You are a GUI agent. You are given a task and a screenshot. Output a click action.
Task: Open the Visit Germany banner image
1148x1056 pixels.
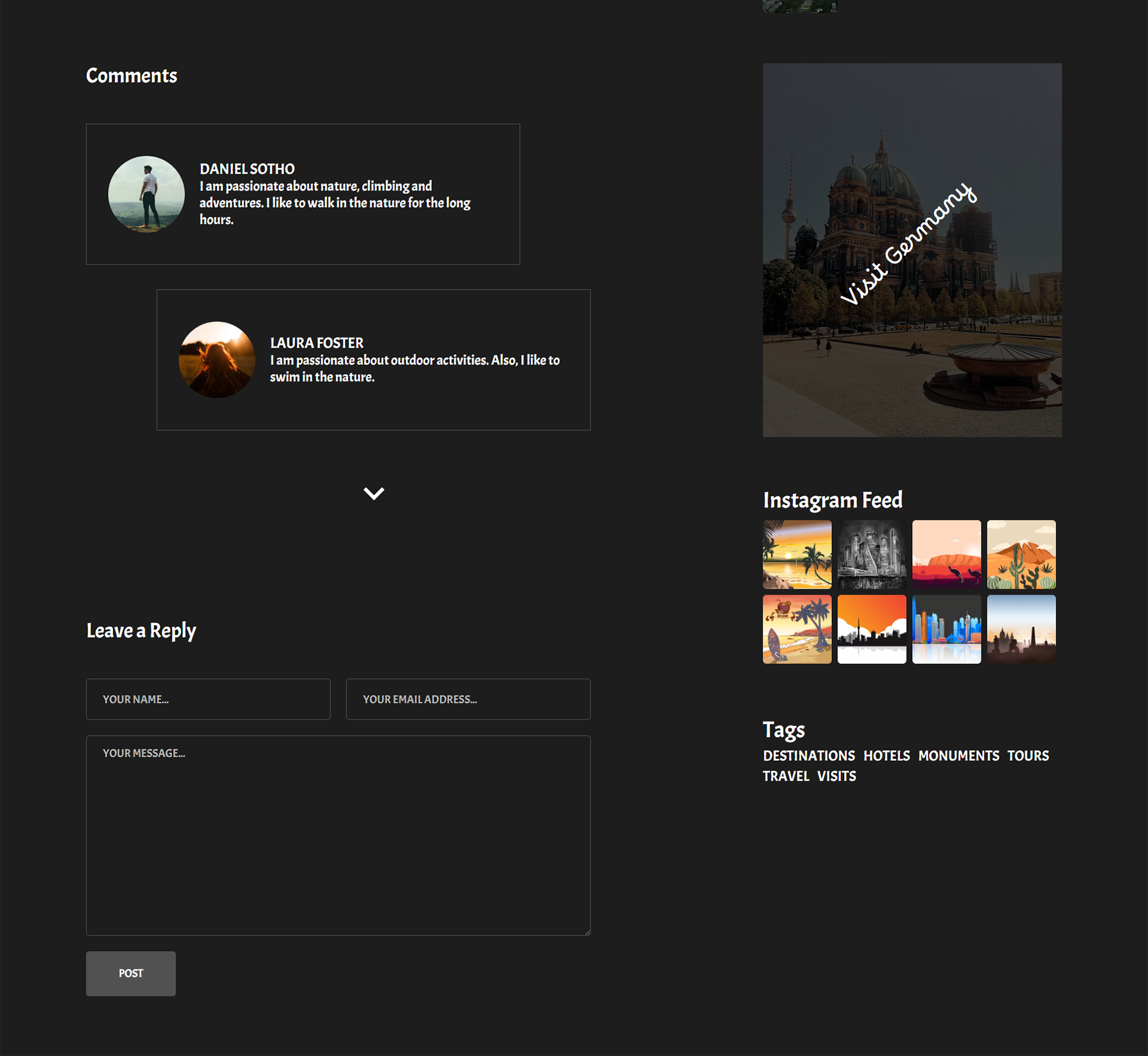pos(912,250)
